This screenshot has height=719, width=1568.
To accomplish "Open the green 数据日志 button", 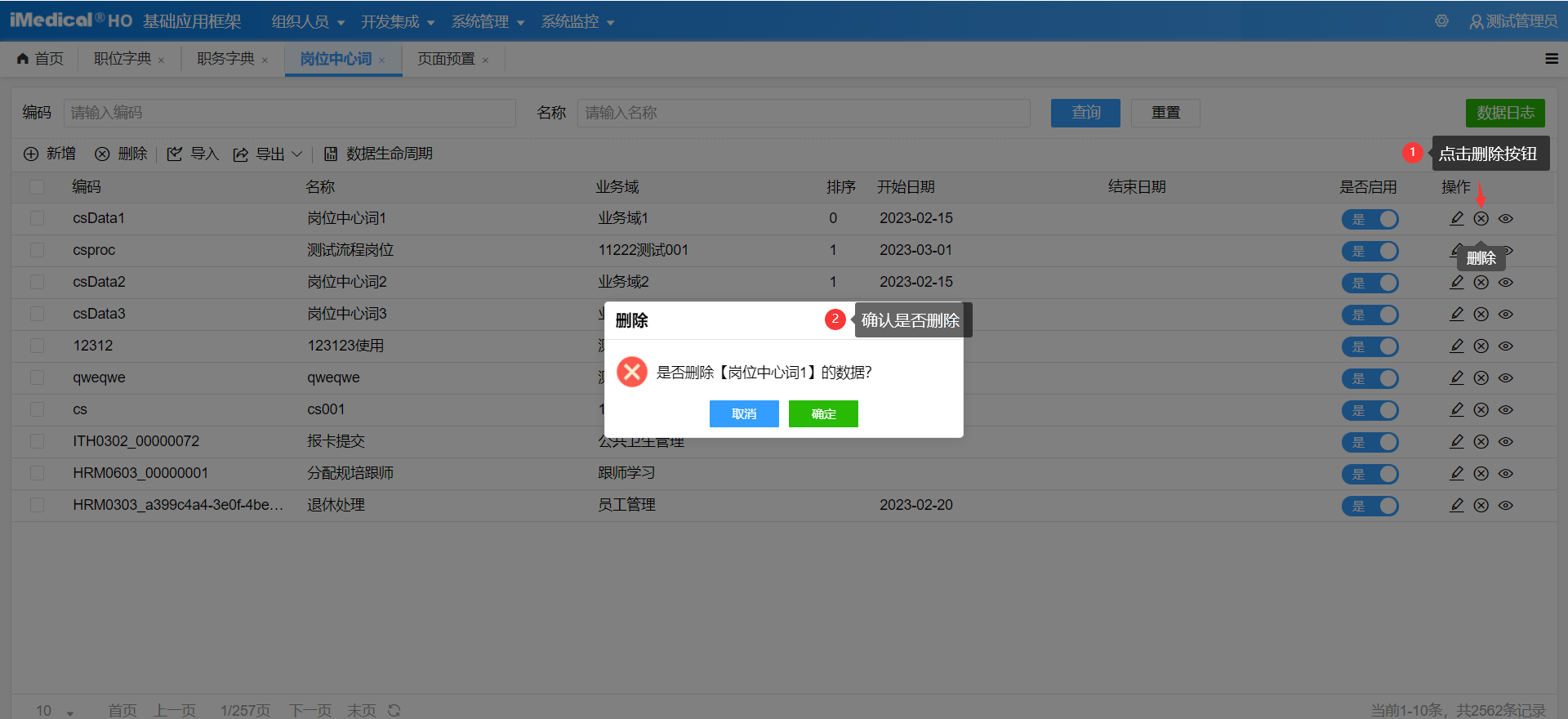I will coord(1505,113).
